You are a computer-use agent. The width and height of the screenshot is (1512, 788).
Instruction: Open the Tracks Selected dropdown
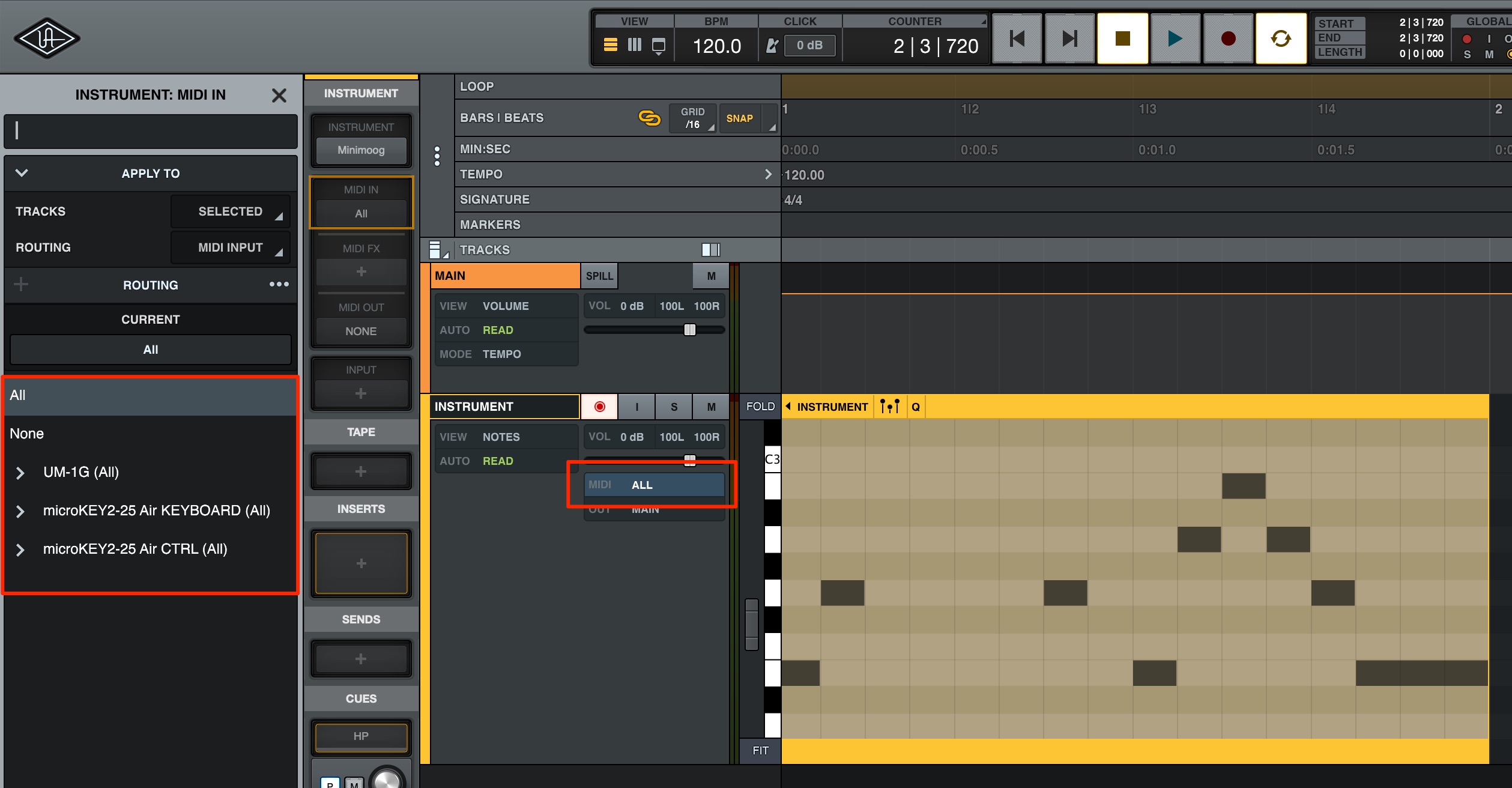coord(231,211)
